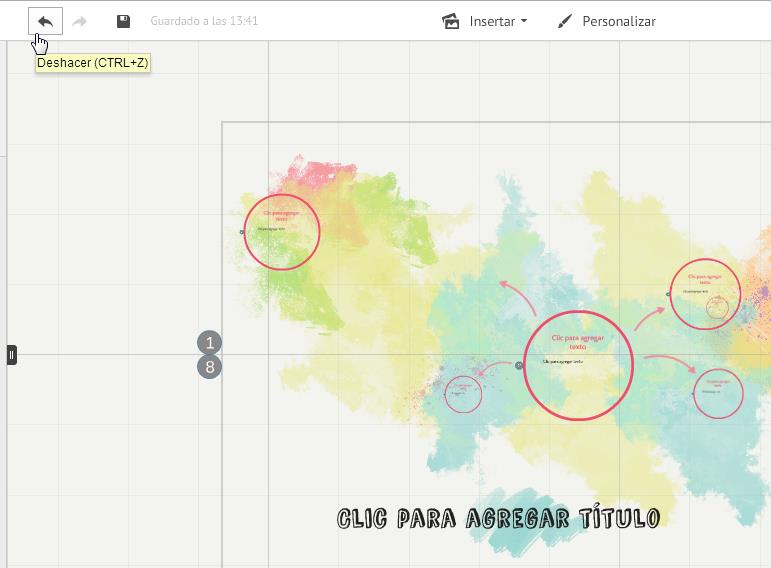The height and width of the screenshot is (568, 771).
Task: Click the Undo (Deshacer) arrow icon
Action: (45, 21)
